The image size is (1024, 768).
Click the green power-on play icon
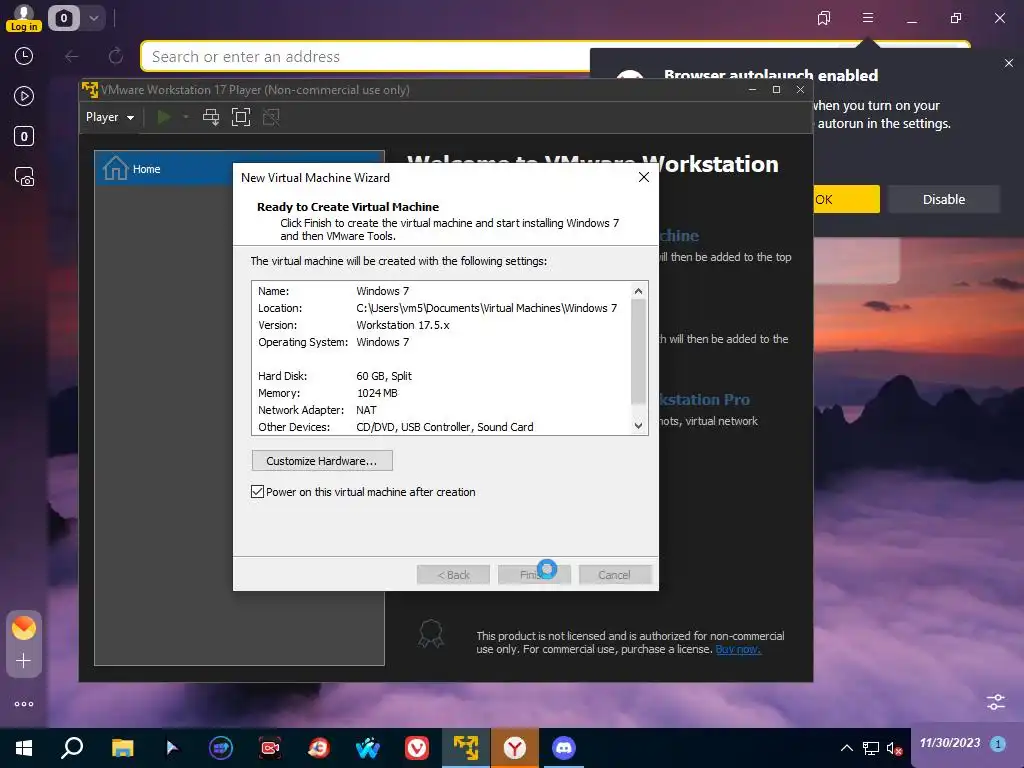pyautogui.click(x=164, y=118)
